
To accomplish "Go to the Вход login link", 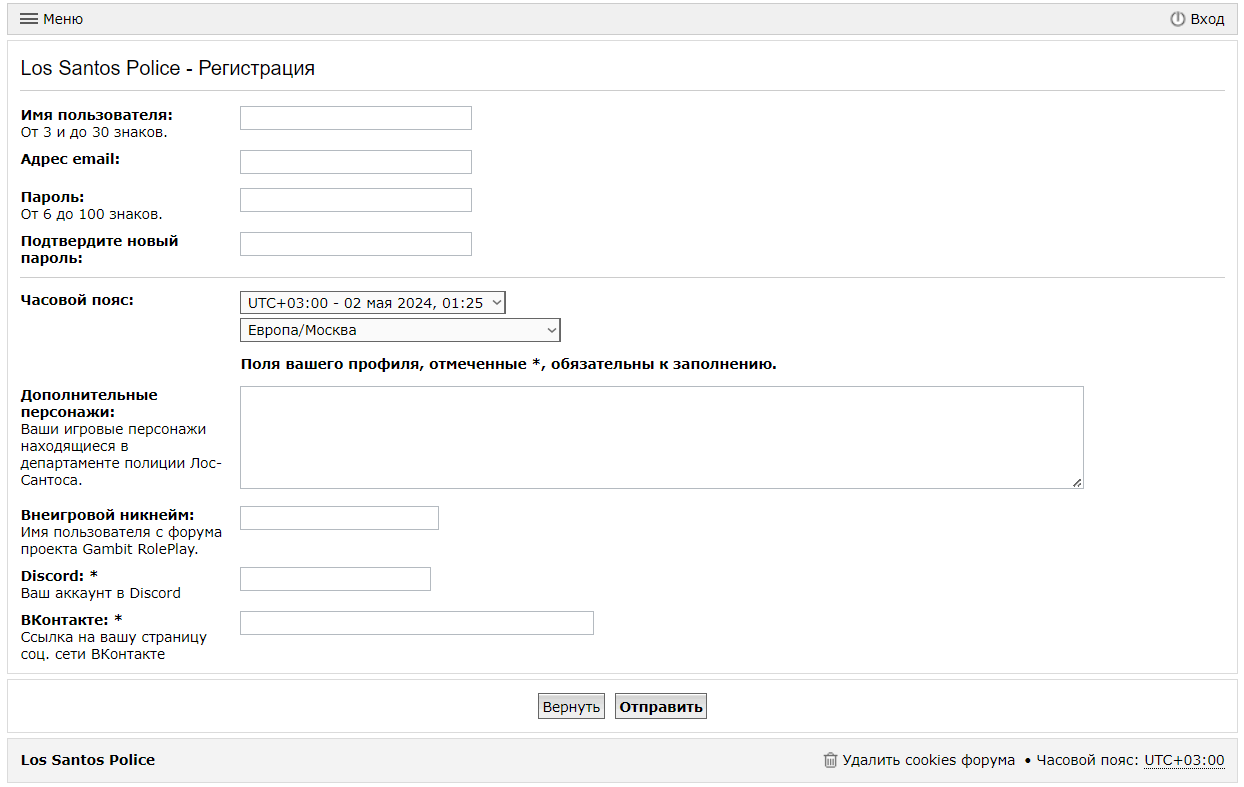I will pos(1207,19).
